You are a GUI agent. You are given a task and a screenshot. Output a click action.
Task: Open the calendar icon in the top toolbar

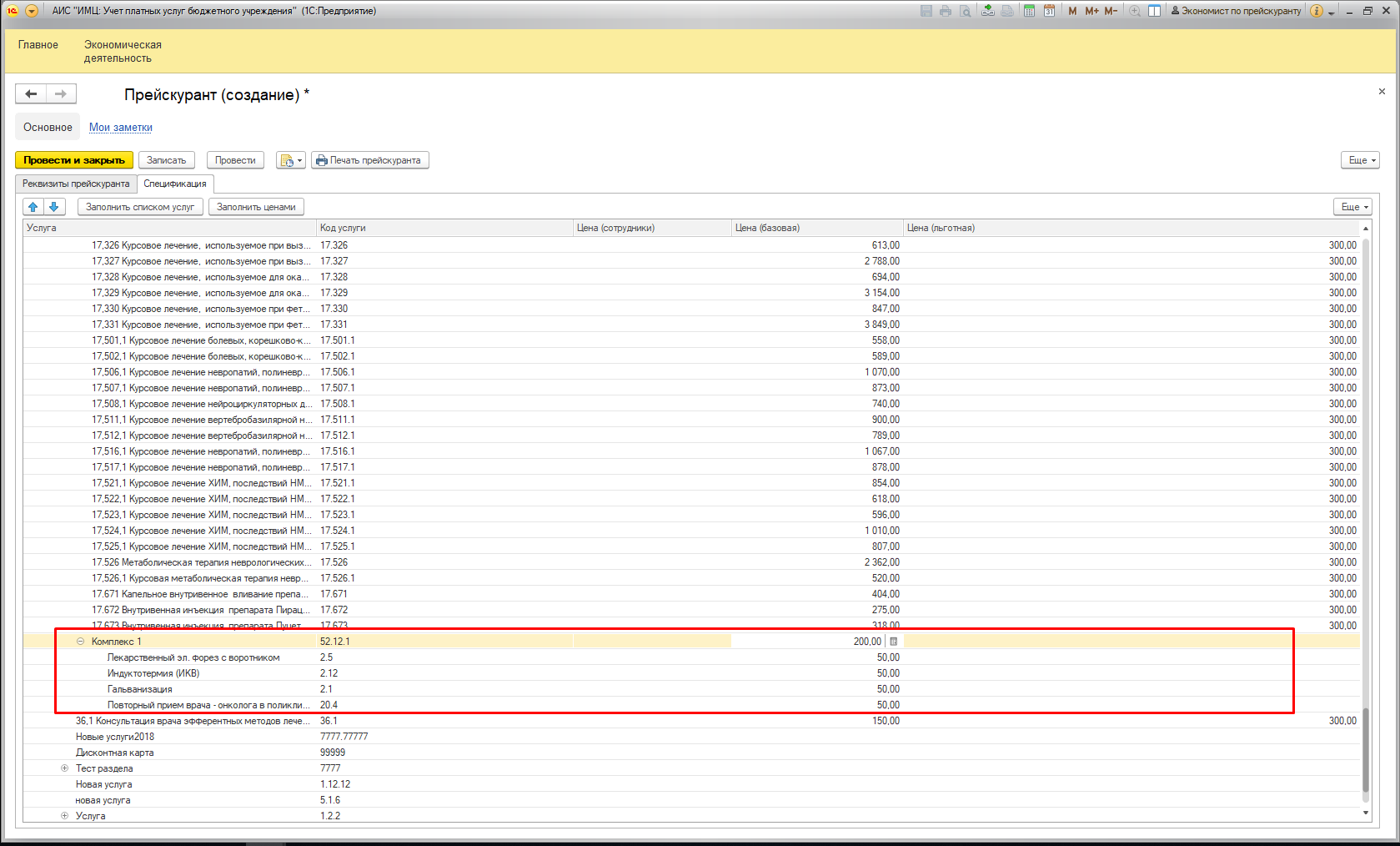[x=1049, y=11]
